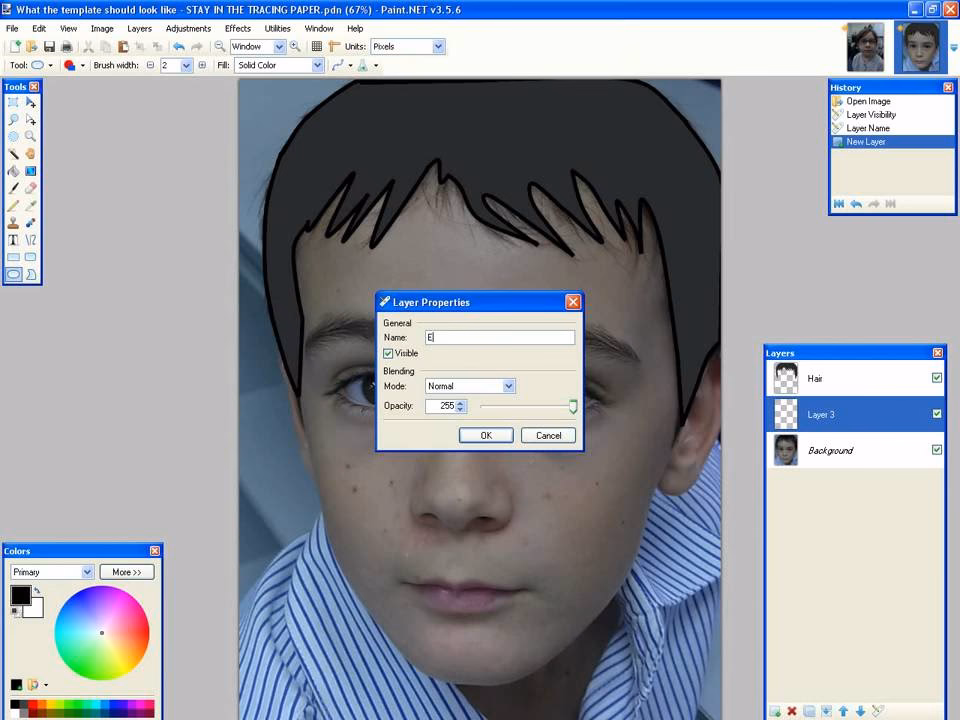Pick a color from the color wheel
The height and width of the screenshot is (720, 960).
click(x=102, y=633)
